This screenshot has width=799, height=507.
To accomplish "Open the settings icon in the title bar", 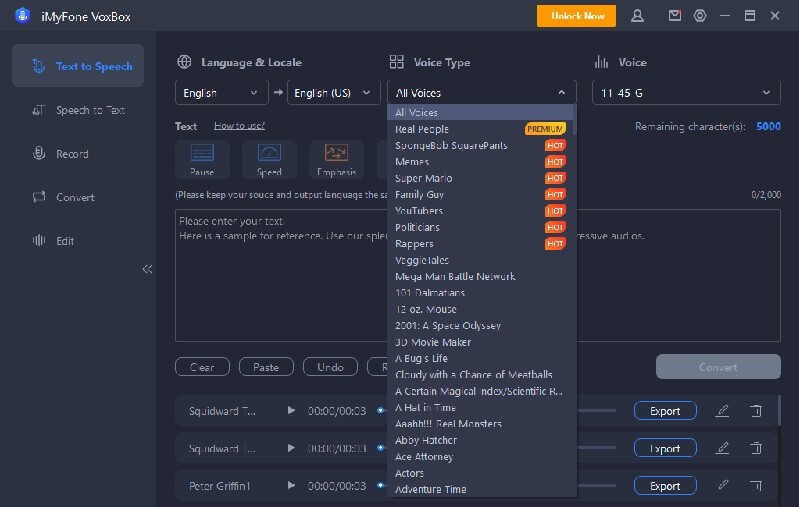I will click(x=700, y=16).
